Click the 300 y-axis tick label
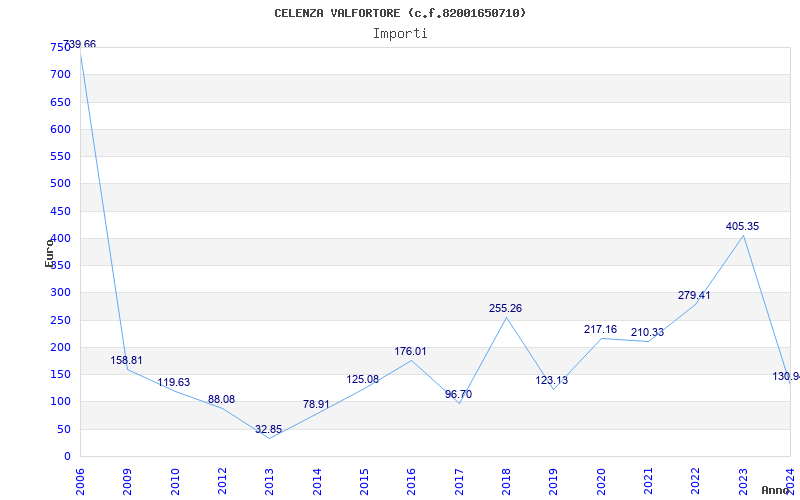Image resolution: width=800 pixels, height=500 pixels. coord(60,293)
